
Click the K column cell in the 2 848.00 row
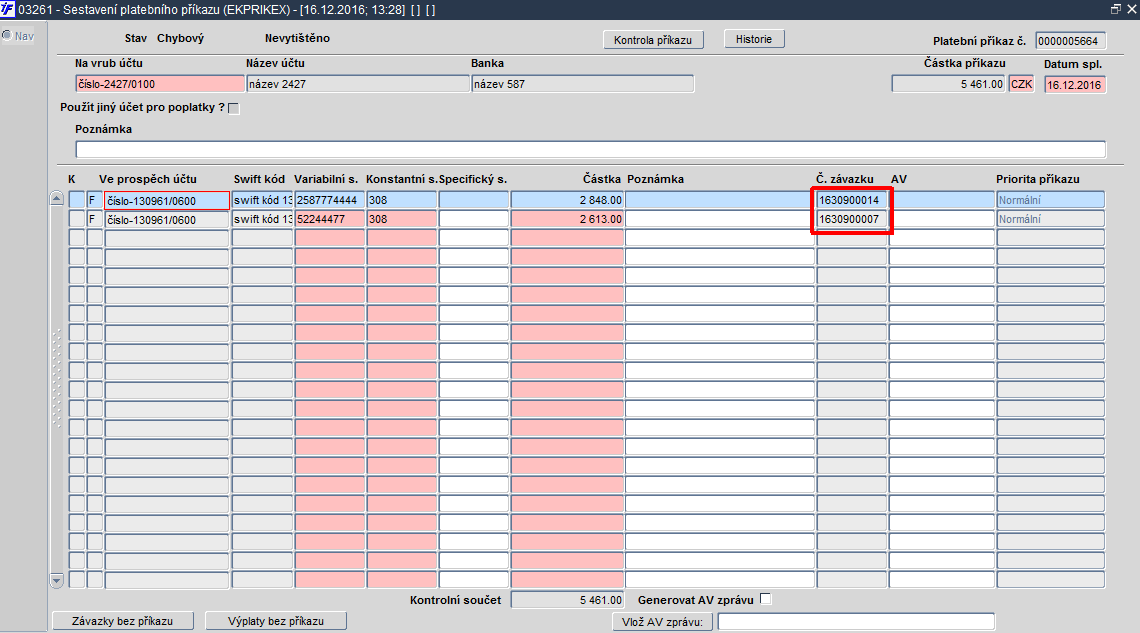click(x=76, y=199)
